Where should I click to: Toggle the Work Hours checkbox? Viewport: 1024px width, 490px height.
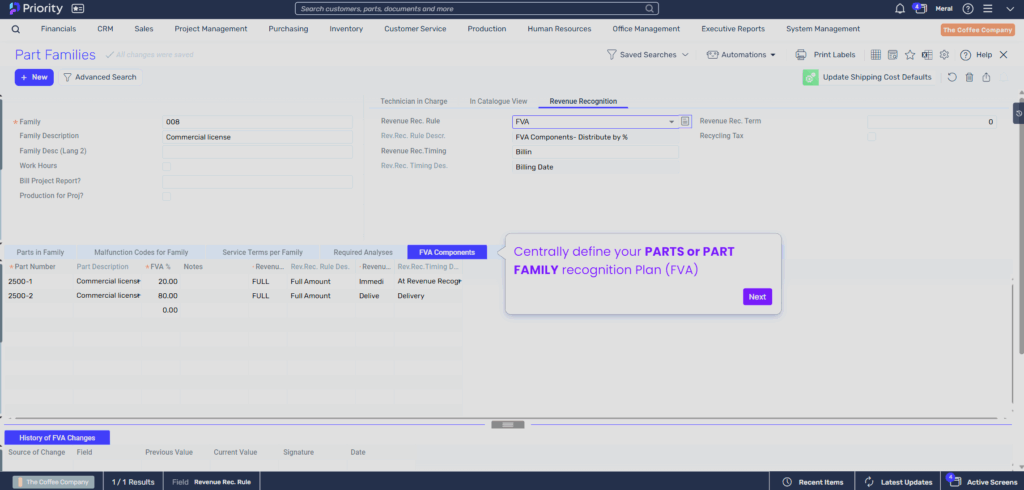(167, 167)
